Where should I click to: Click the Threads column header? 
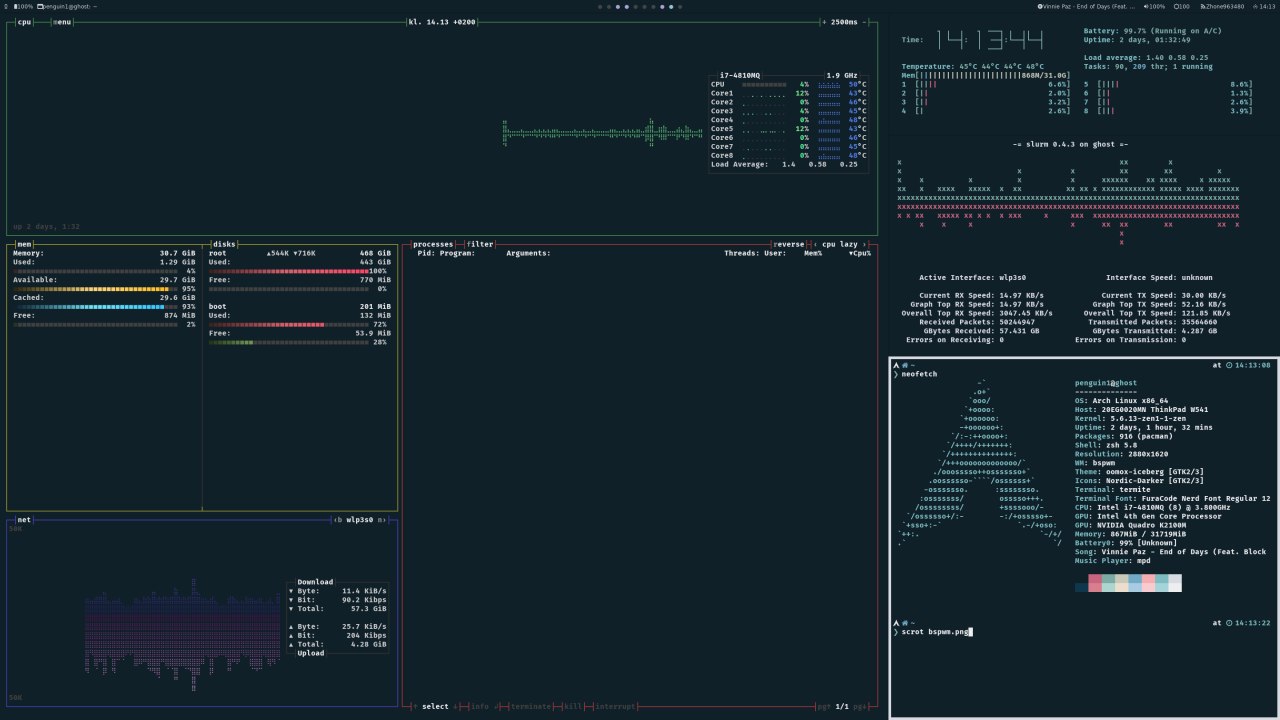[x=742, y=254]
